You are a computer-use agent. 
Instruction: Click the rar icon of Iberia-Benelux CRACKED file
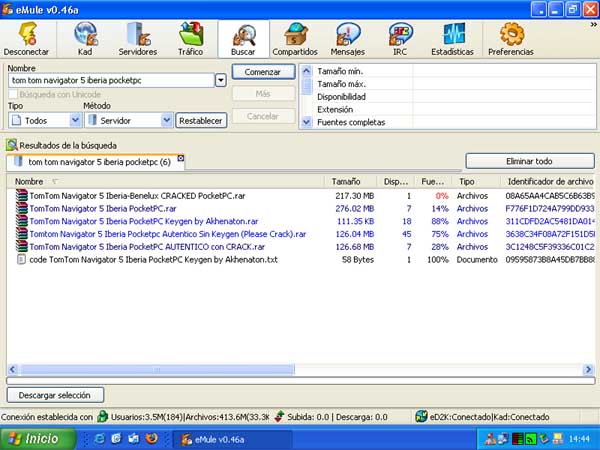click(22, 196)
